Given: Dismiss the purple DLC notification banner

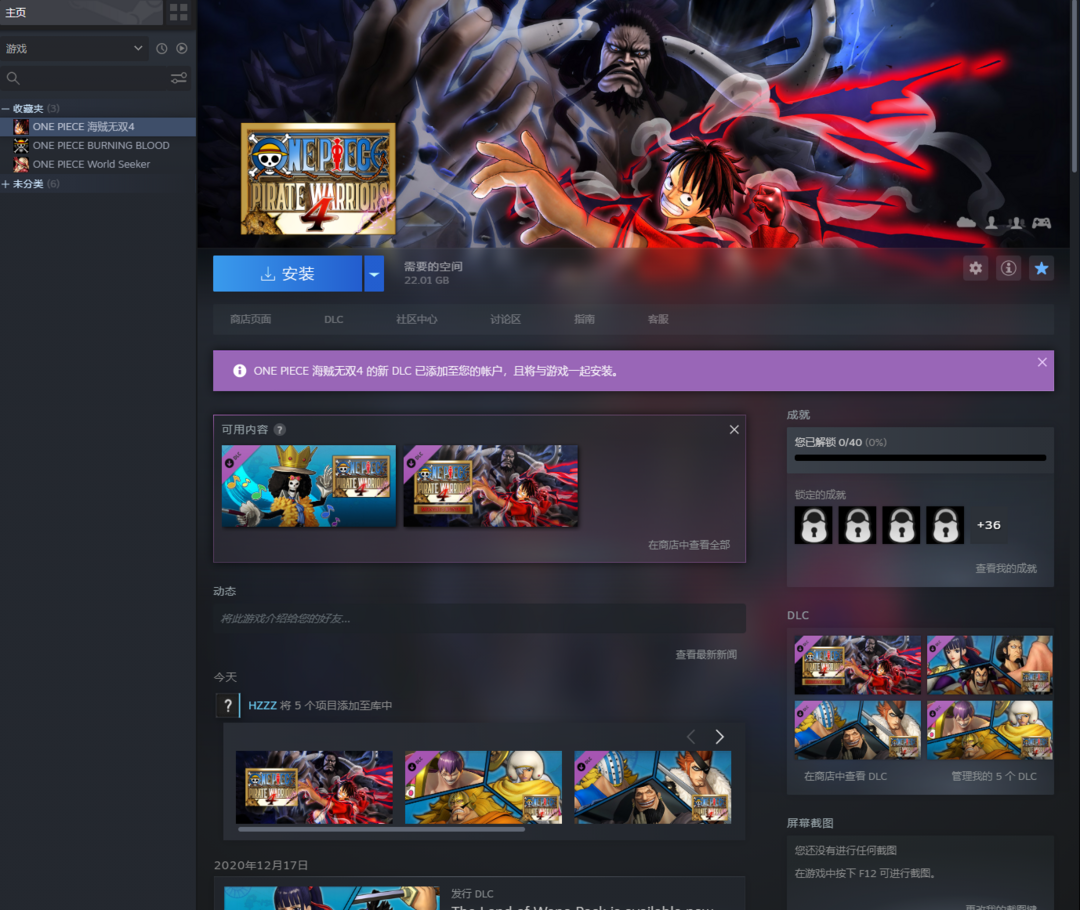Looking at the screenshot, I should [1041, 362].
